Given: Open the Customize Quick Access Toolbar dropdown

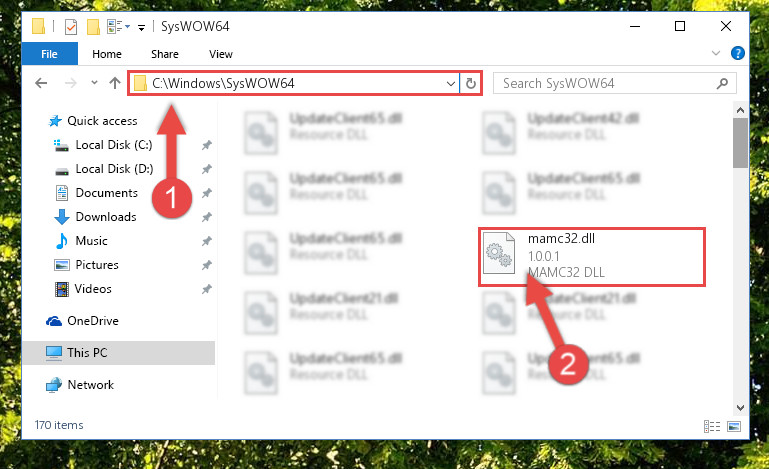Looking at the screenshot, I should pyautogui.click(x=141, y=28).
